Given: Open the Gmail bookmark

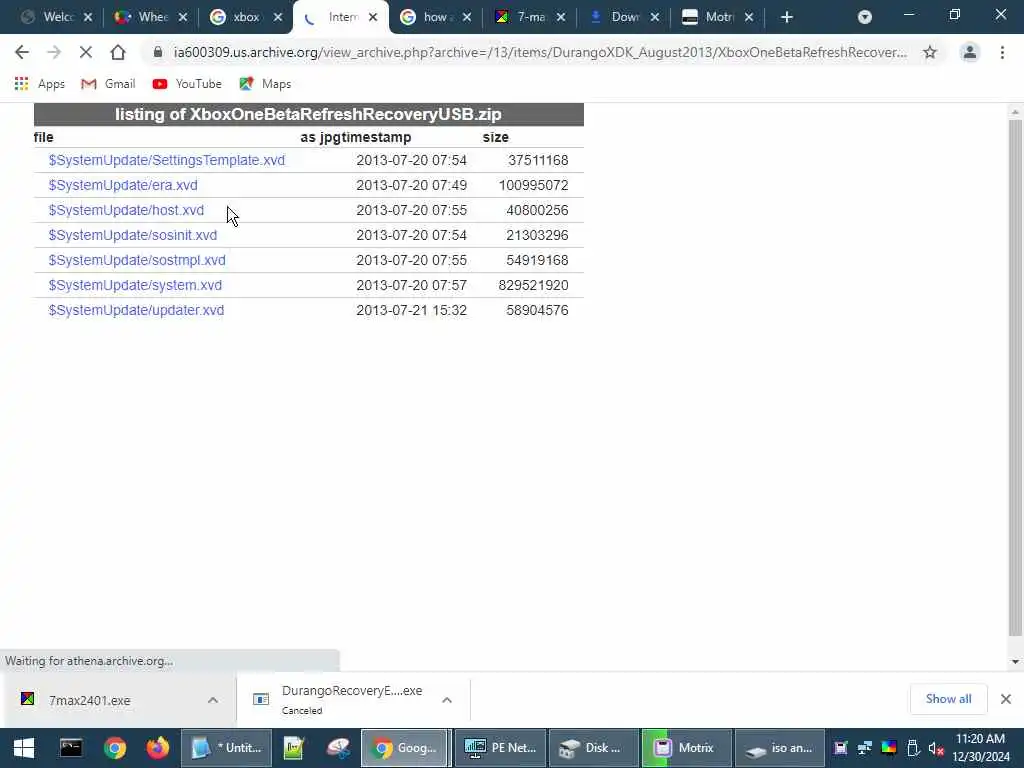Looking at the screenshot, I should 108,84.
